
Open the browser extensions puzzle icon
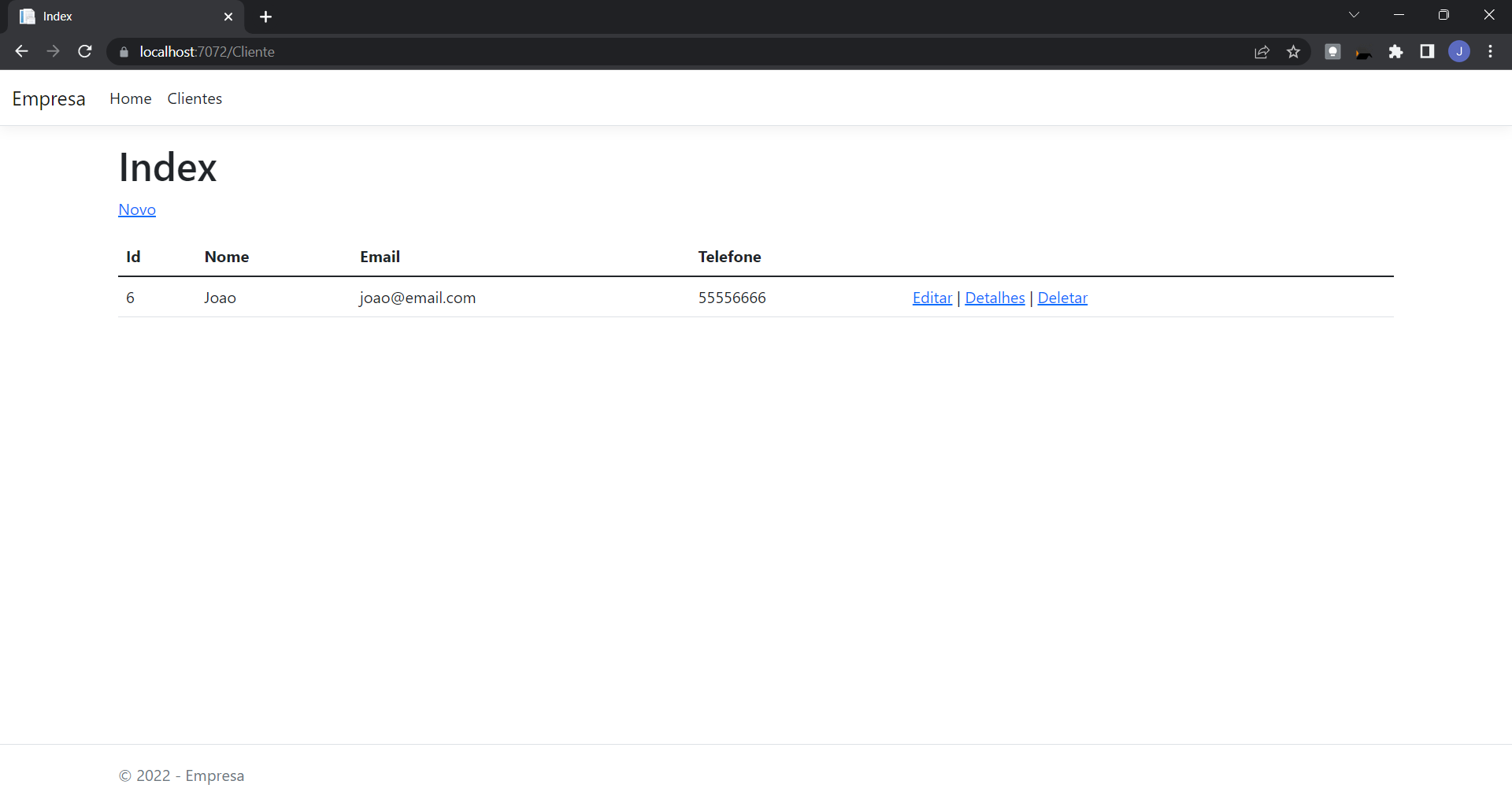[x=1396, y=51]
